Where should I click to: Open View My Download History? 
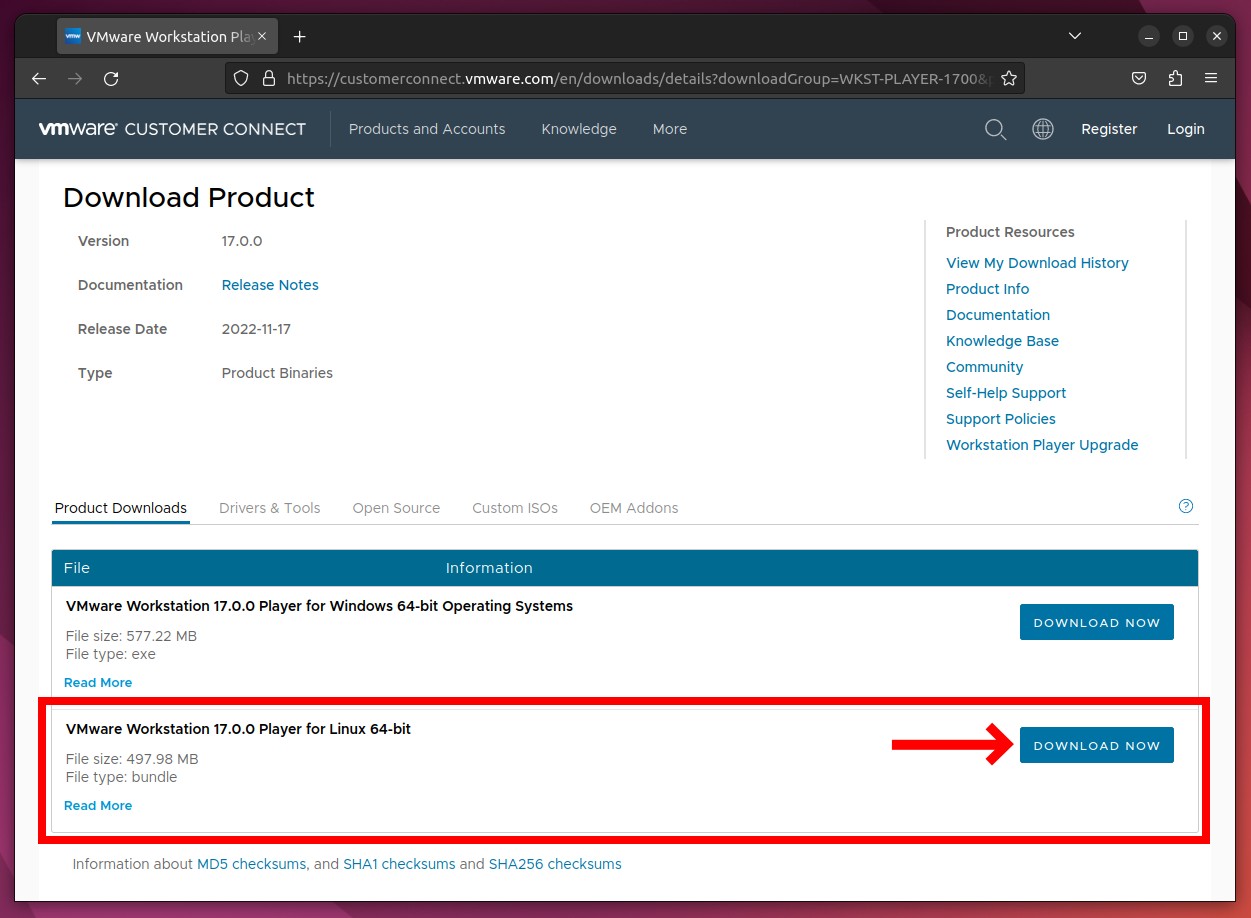point(1037,263)
